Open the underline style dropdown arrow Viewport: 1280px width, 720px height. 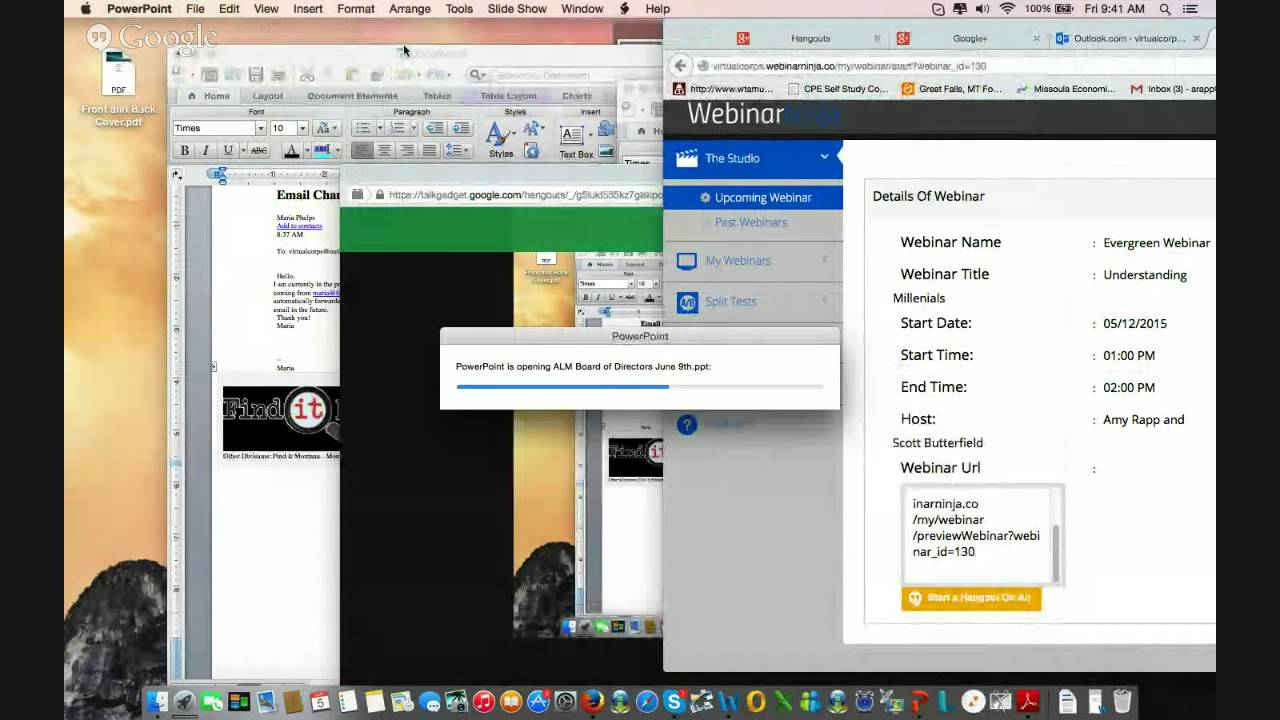coord(241,150)
